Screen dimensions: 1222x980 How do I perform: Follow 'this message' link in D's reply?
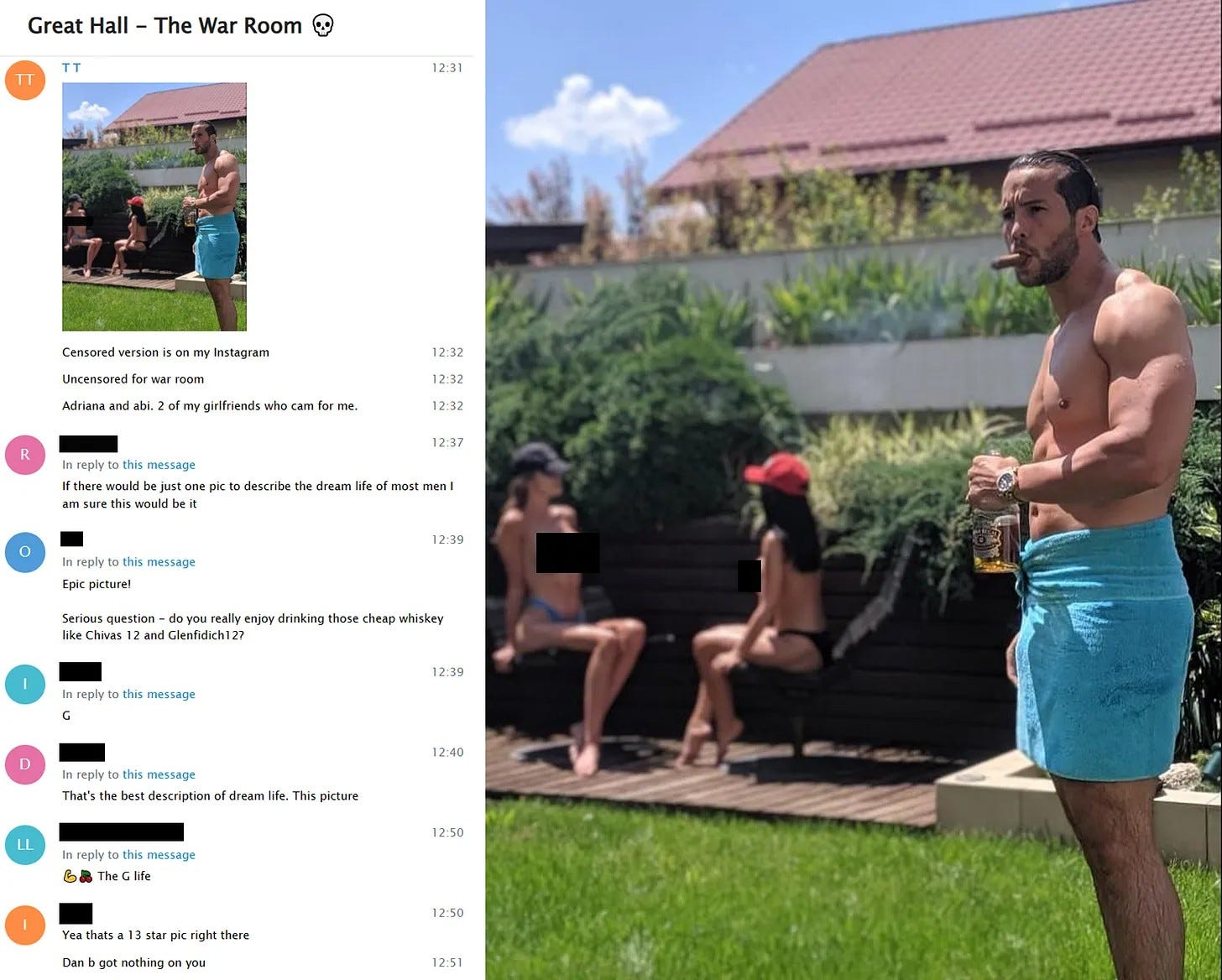159,774
